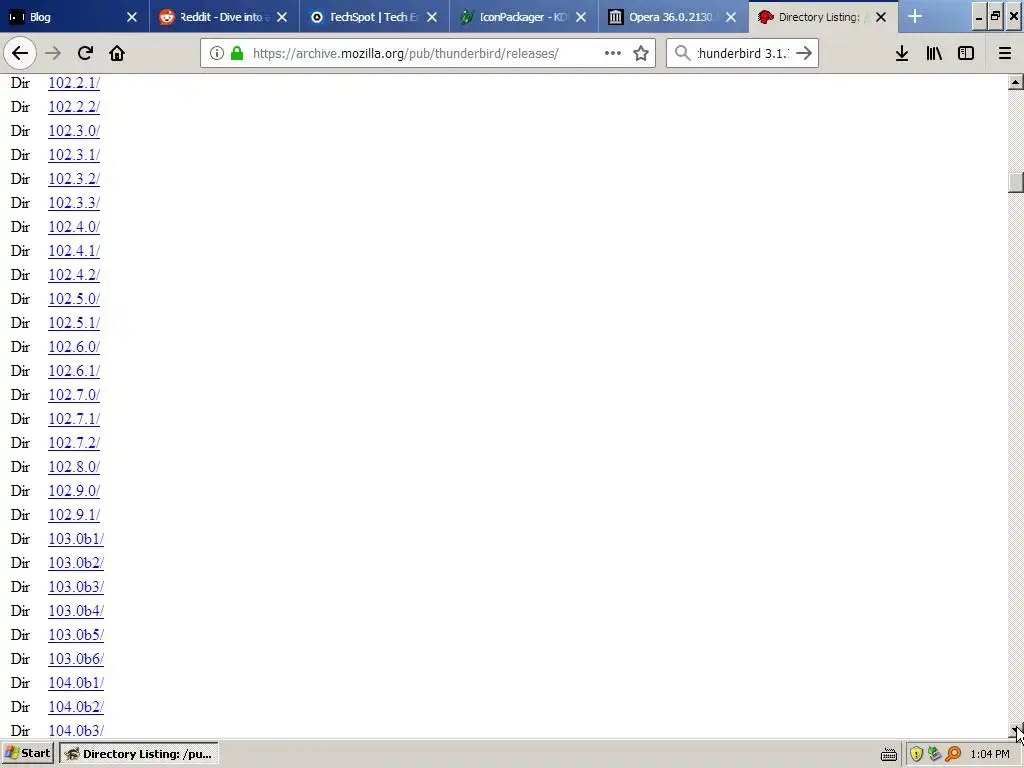Close the IconPackager tab
This screenshot has height=768, width=1024.
click(x=581, y=17)
